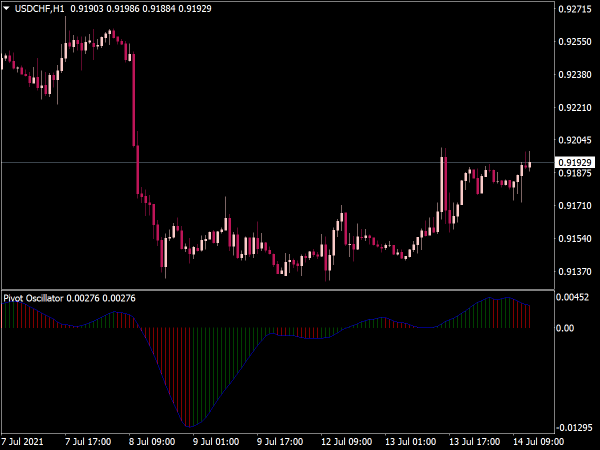Click the oscillator -0.01295 scale label
This screenshot has height=450, width=600.
574,427
